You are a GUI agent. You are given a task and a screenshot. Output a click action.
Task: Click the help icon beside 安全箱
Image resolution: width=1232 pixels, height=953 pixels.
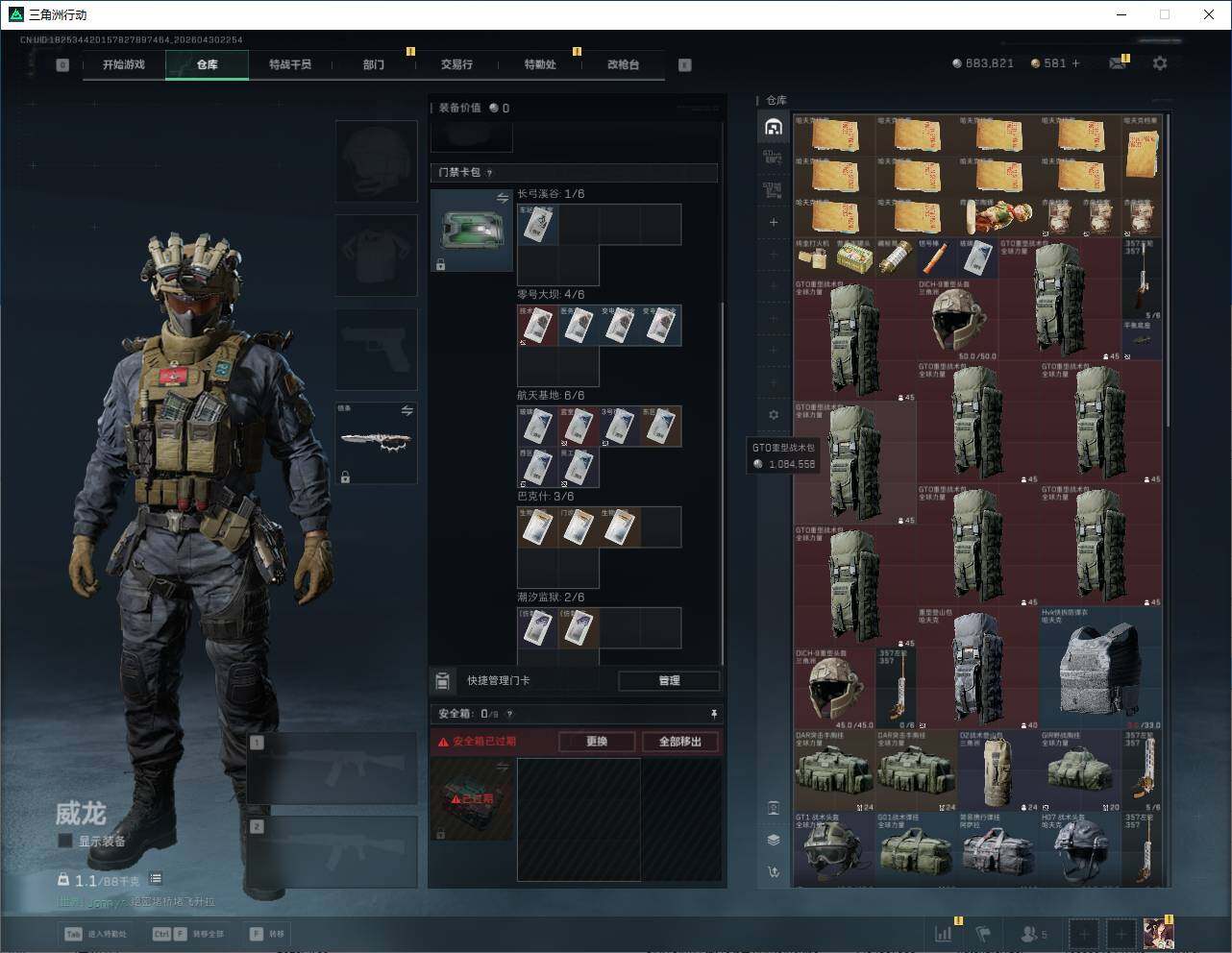tap(509, 714)
